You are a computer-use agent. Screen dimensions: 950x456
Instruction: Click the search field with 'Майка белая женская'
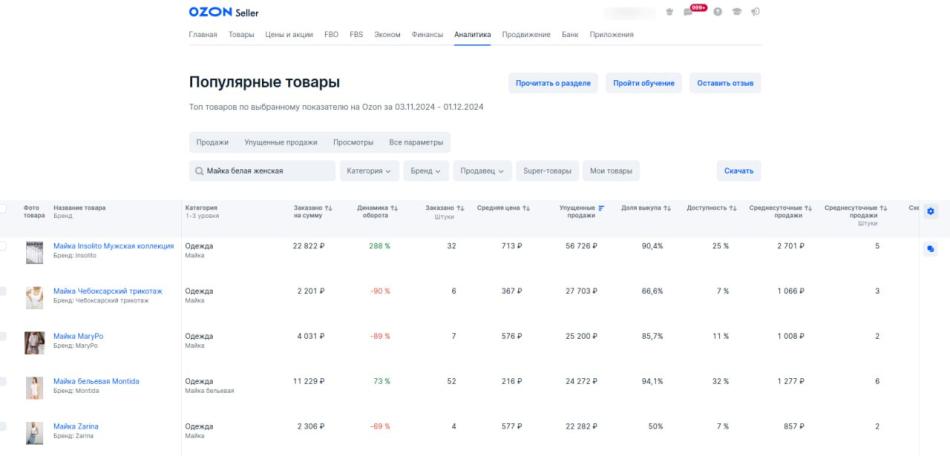pyautogui.click(x=262, y=171)
